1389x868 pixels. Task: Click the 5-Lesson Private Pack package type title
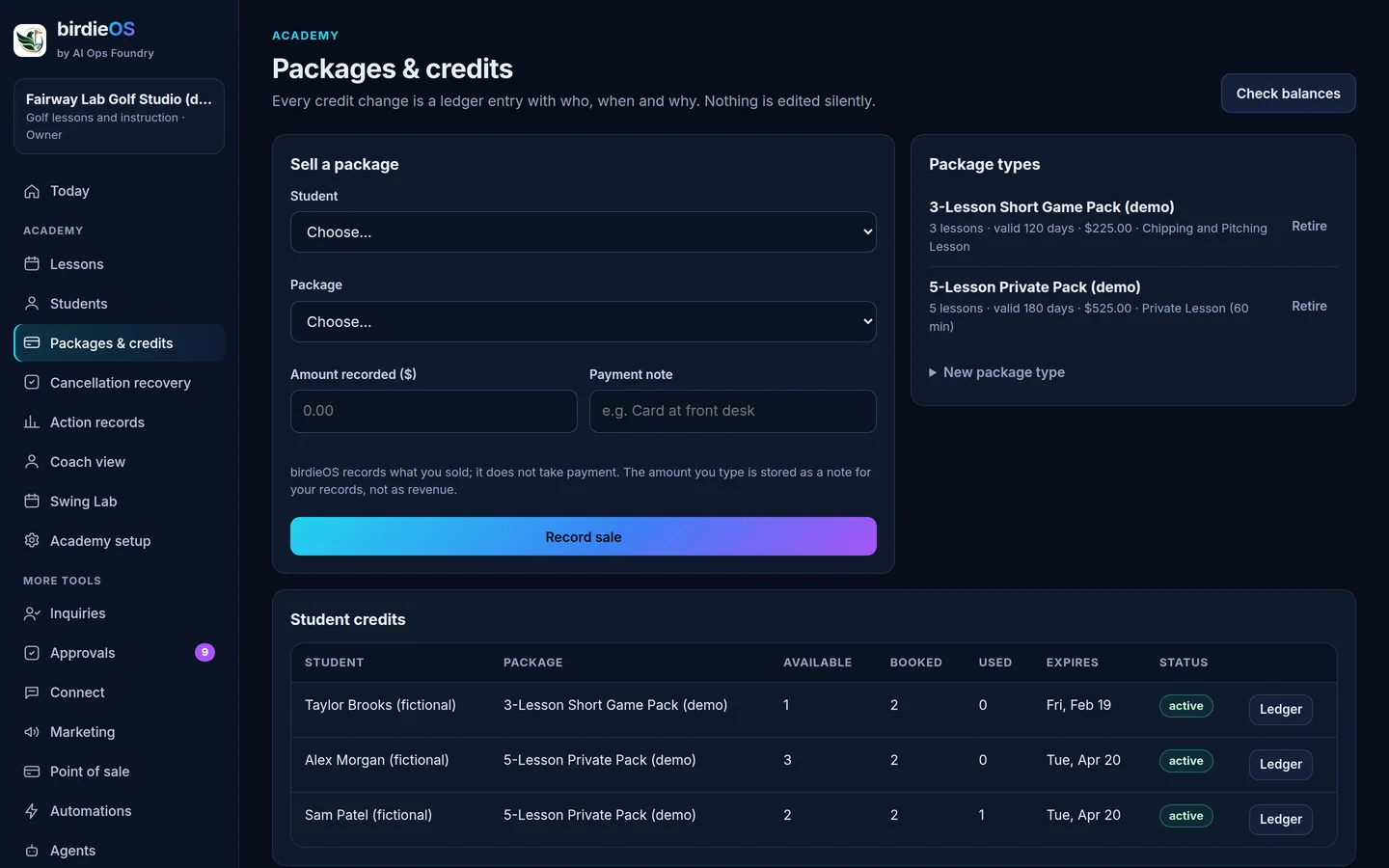(1034, 287)
